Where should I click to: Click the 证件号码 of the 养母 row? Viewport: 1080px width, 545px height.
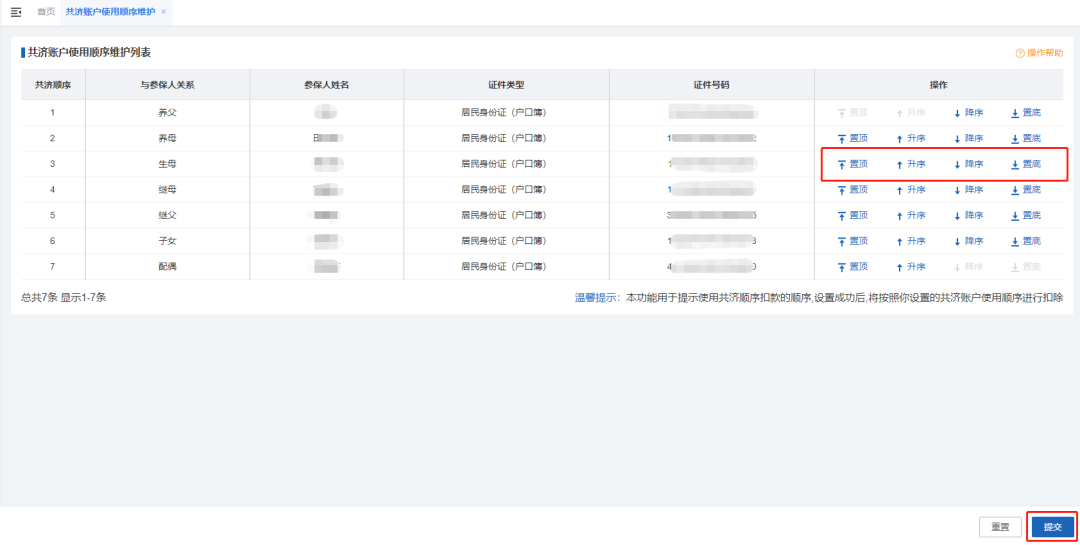point(711,138)
